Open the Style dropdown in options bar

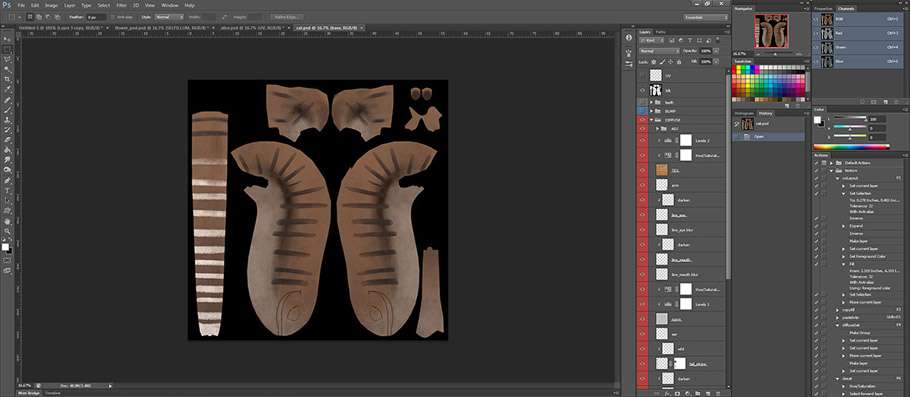pyautogui.click(x=168, y=17)
